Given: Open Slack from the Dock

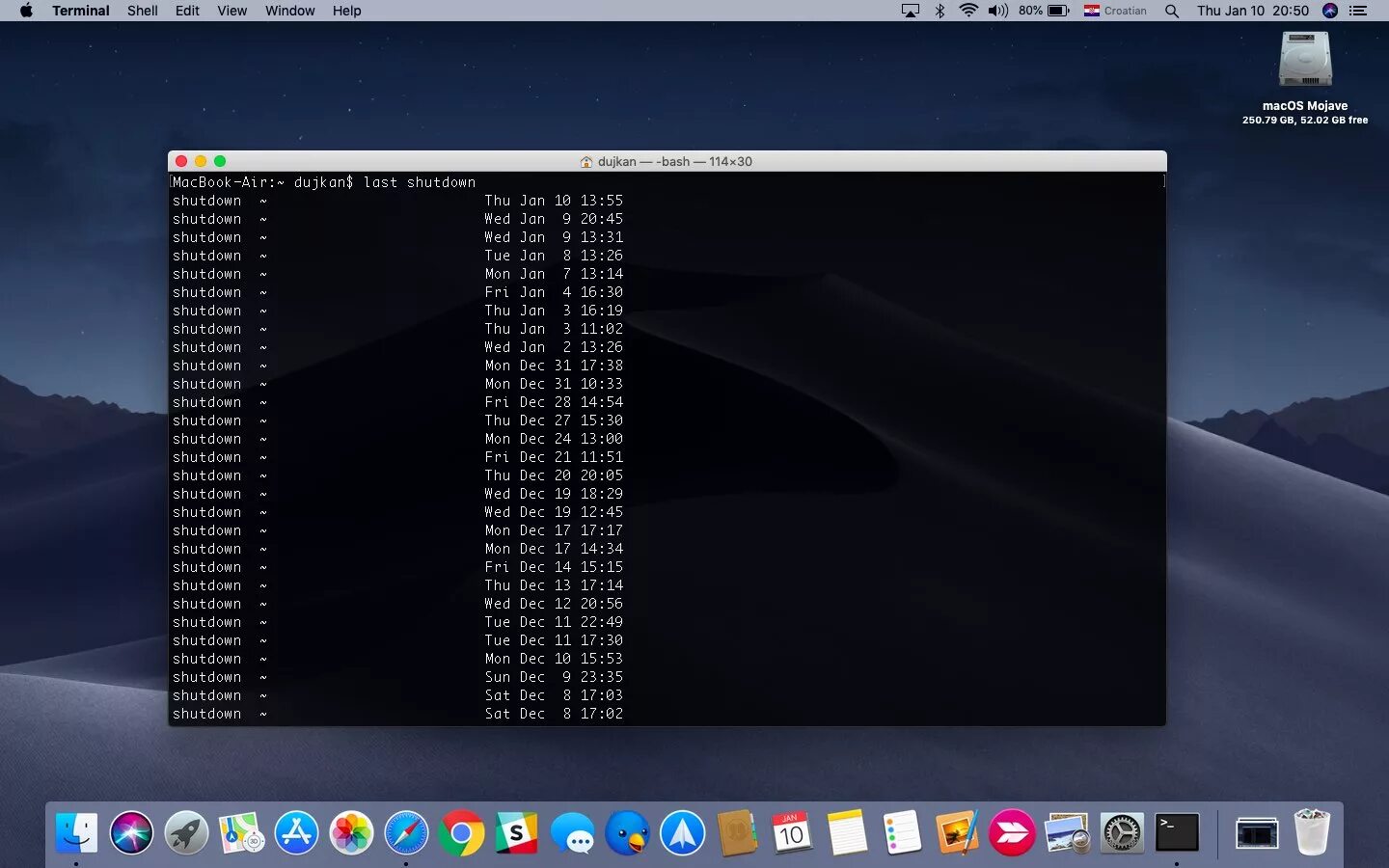Looking at the screenshot, I should coord(517,832).
